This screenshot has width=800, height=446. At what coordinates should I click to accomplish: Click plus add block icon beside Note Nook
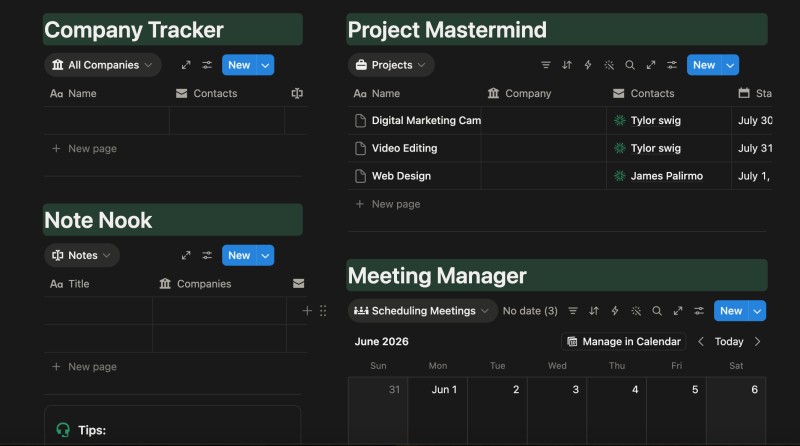click(x=307, y=311)
